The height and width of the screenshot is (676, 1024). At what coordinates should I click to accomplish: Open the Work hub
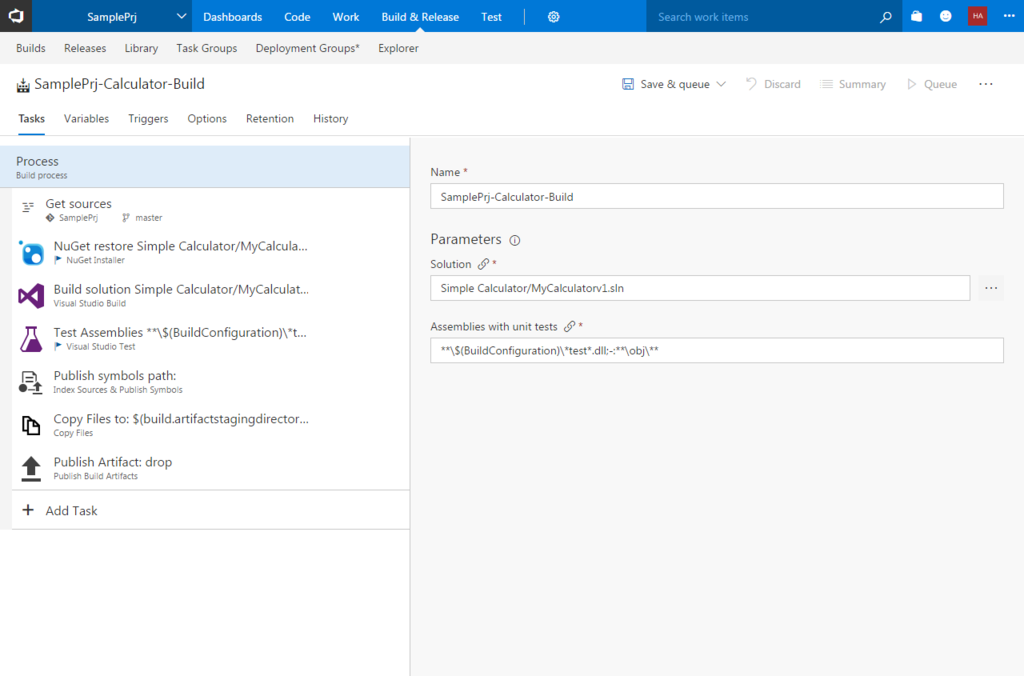tap(345, 17)
